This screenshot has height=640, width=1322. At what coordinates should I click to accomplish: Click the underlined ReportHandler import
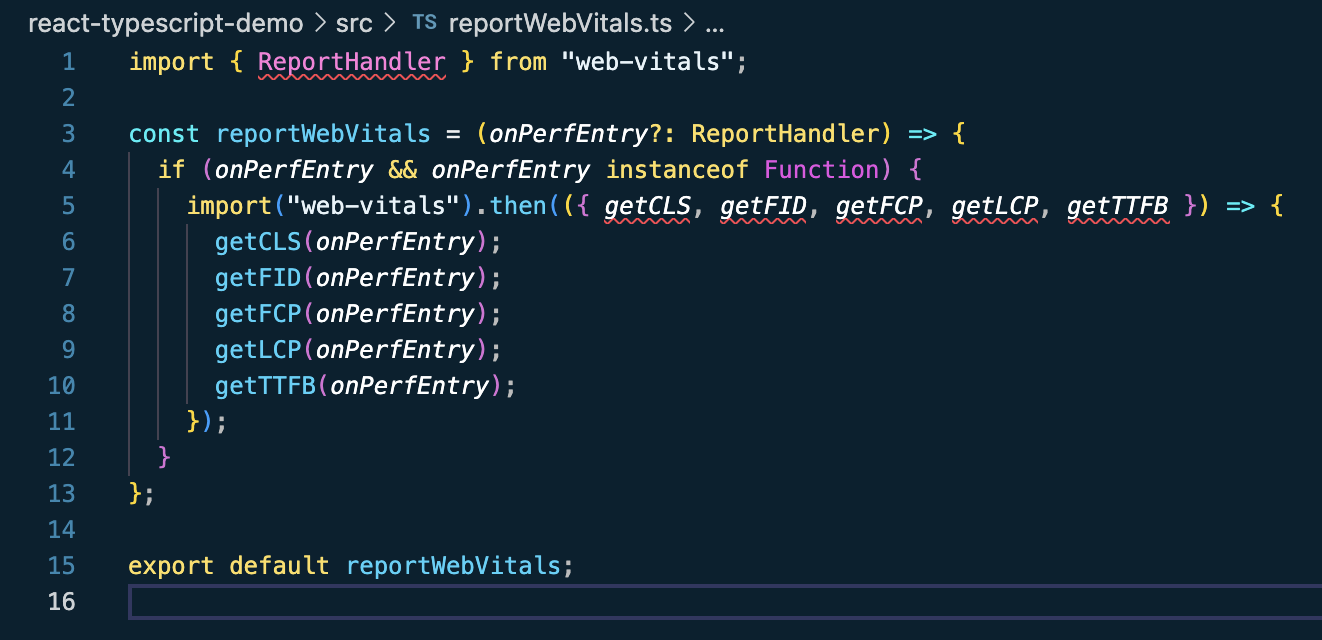(x=352, y=61)
